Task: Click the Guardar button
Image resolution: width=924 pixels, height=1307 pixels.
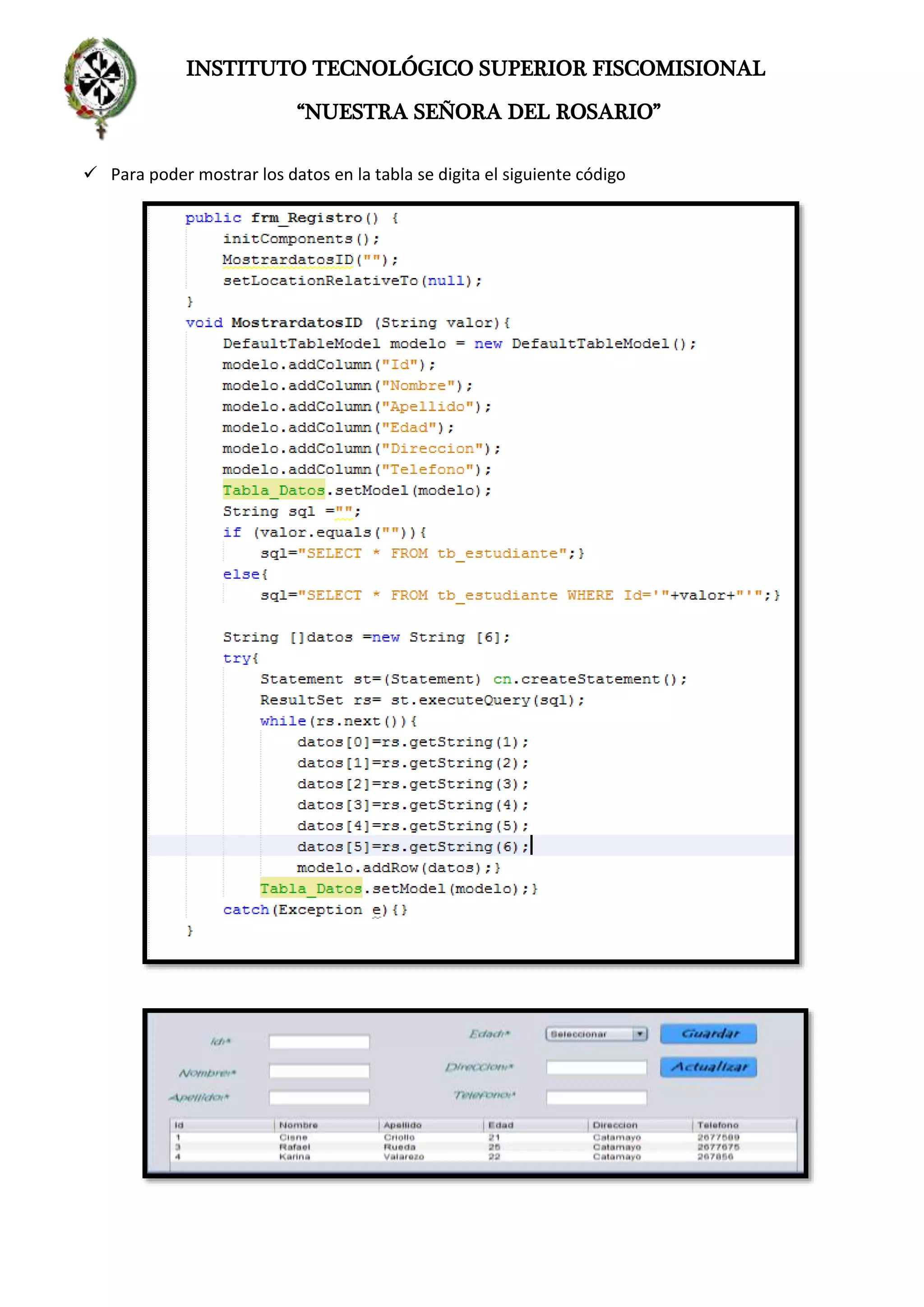Action: [x=708, y=1034]
